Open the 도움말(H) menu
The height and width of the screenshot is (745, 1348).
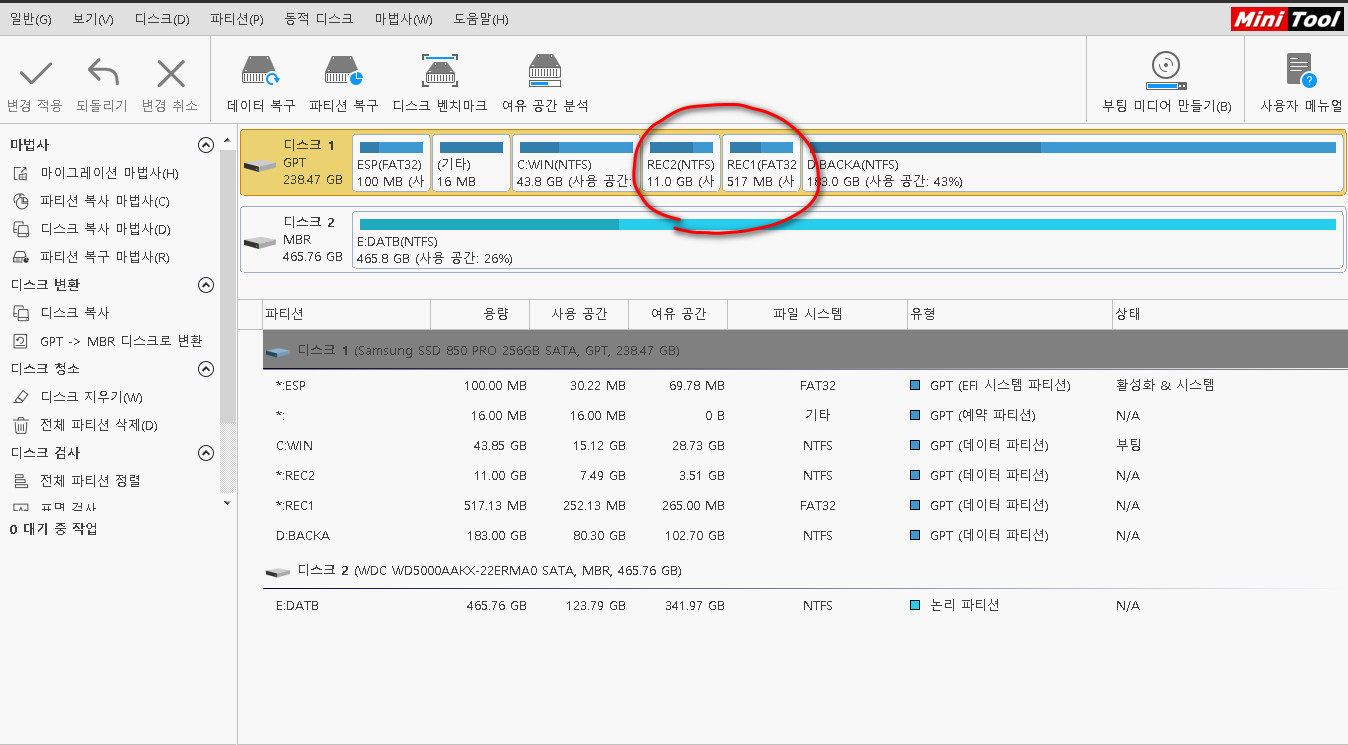(x=481, y=19)
